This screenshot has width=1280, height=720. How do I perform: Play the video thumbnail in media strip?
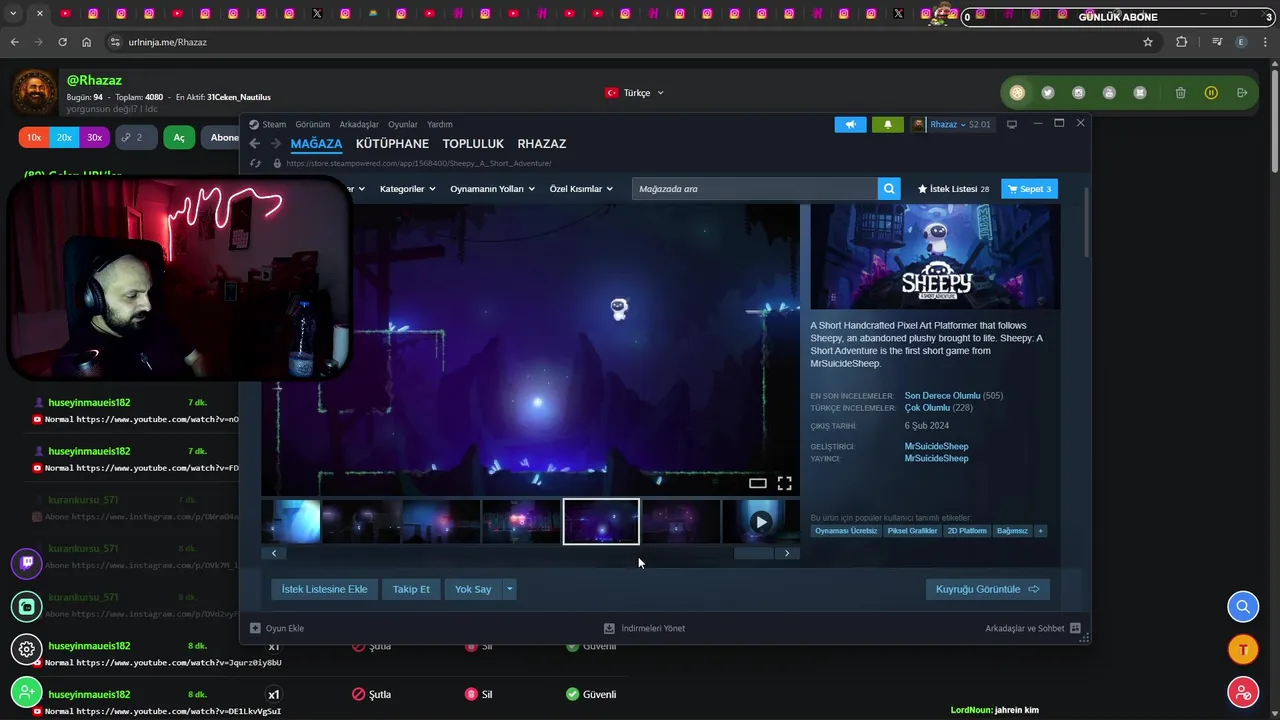[761, 522]
